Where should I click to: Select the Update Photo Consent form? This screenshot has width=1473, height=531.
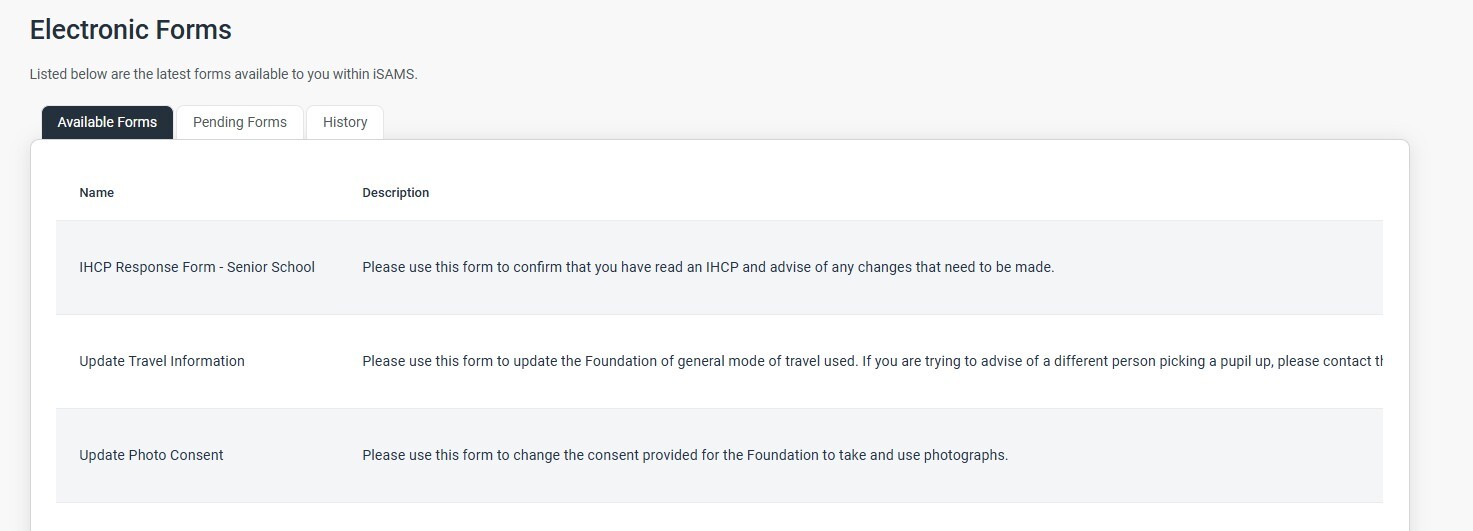(151, 455)
